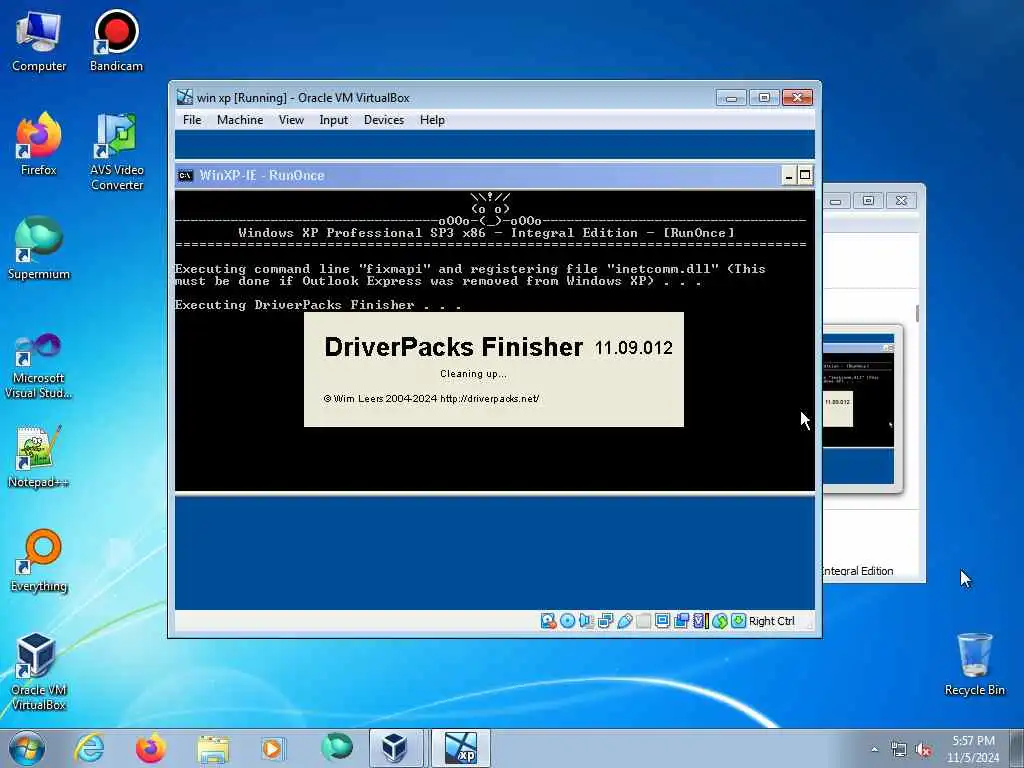
Task: Click the VirtualBox window title bar icon
Action: click(185, 97)
